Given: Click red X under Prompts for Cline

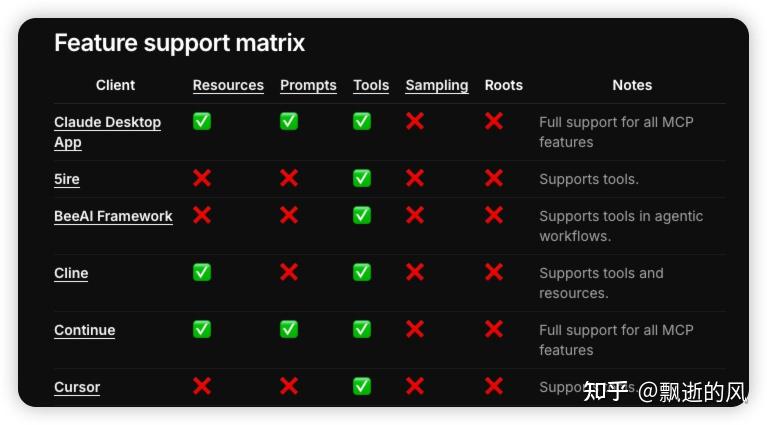Looking at the screenshot, I should 289,272.
